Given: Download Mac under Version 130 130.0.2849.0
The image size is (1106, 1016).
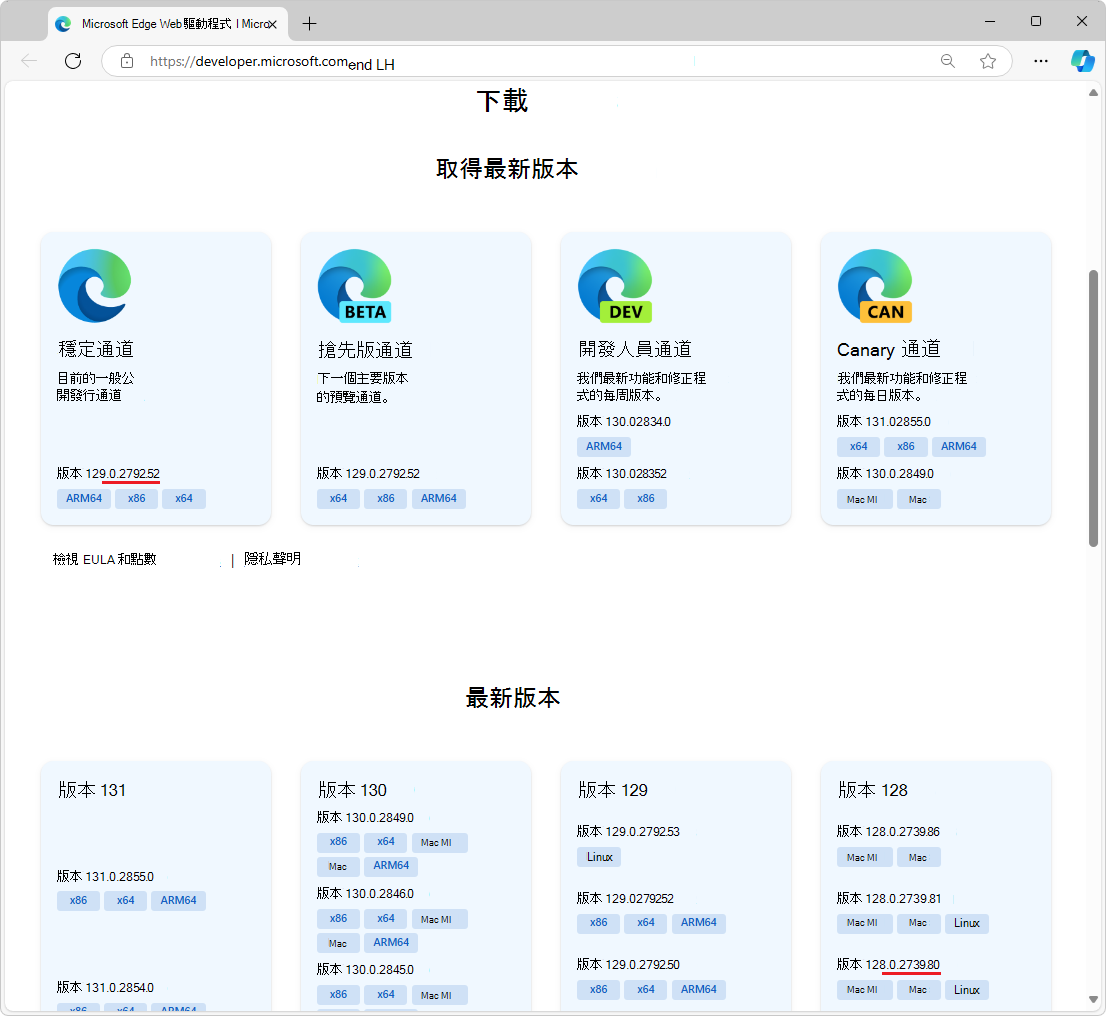Looking at the screenshot, I should 339,866.
